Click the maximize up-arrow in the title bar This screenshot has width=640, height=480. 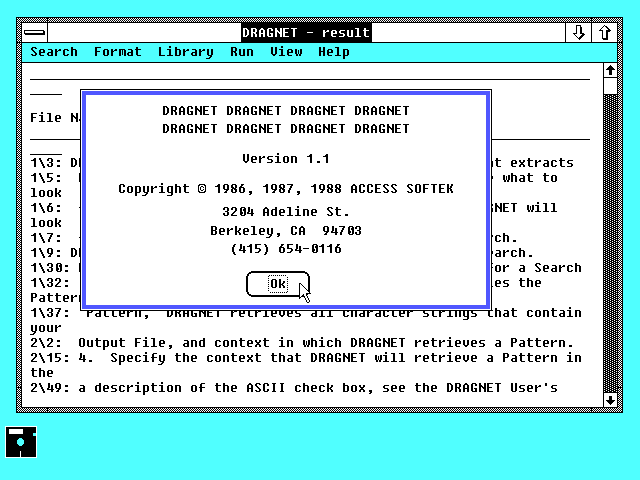coord(604,32)
